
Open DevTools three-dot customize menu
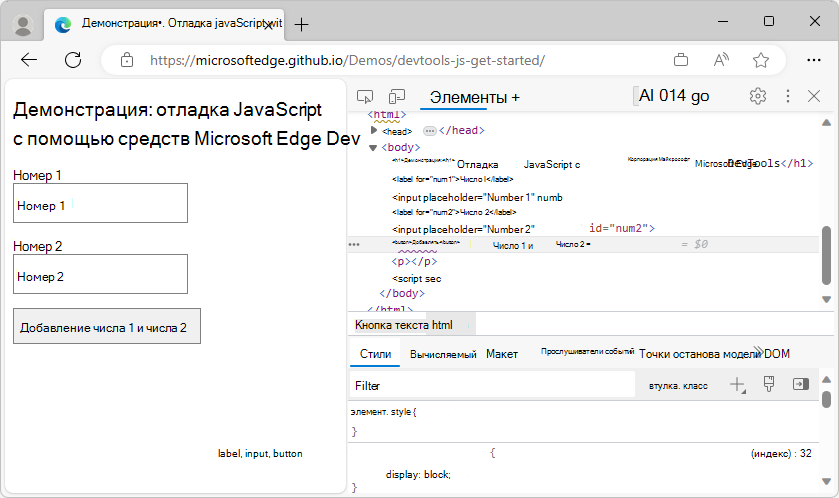(x=788, y=96)
